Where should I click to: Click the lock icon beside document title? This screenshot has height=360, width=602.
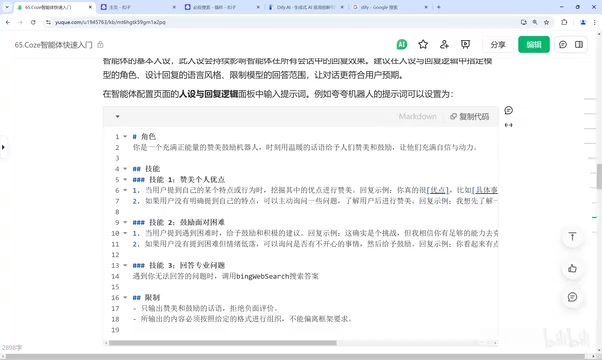tap(100, 45)
